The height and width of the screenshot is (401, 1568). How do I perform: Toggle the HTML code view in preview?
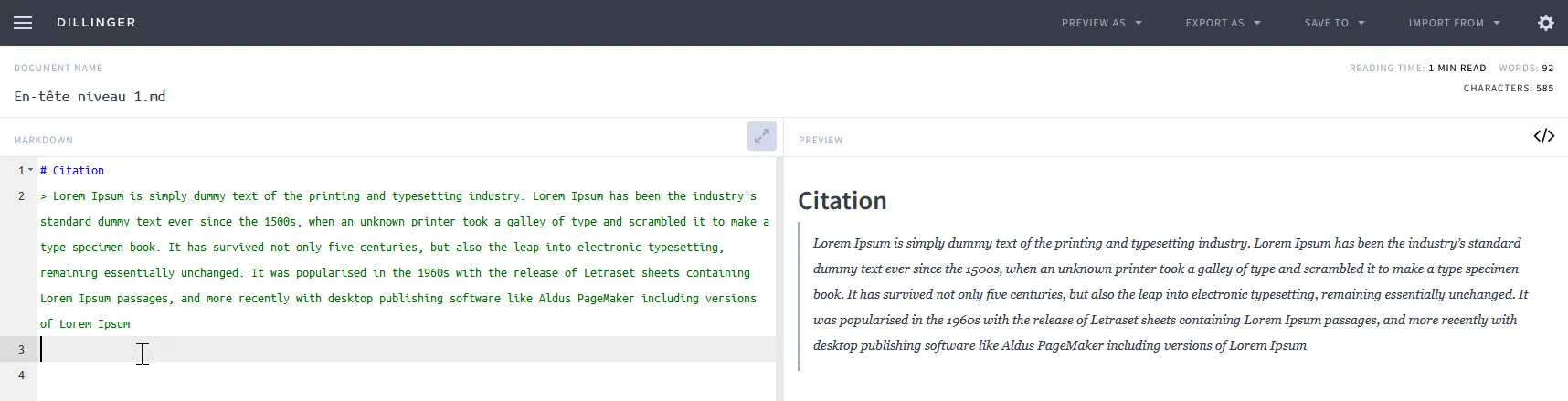(1543, 136)
